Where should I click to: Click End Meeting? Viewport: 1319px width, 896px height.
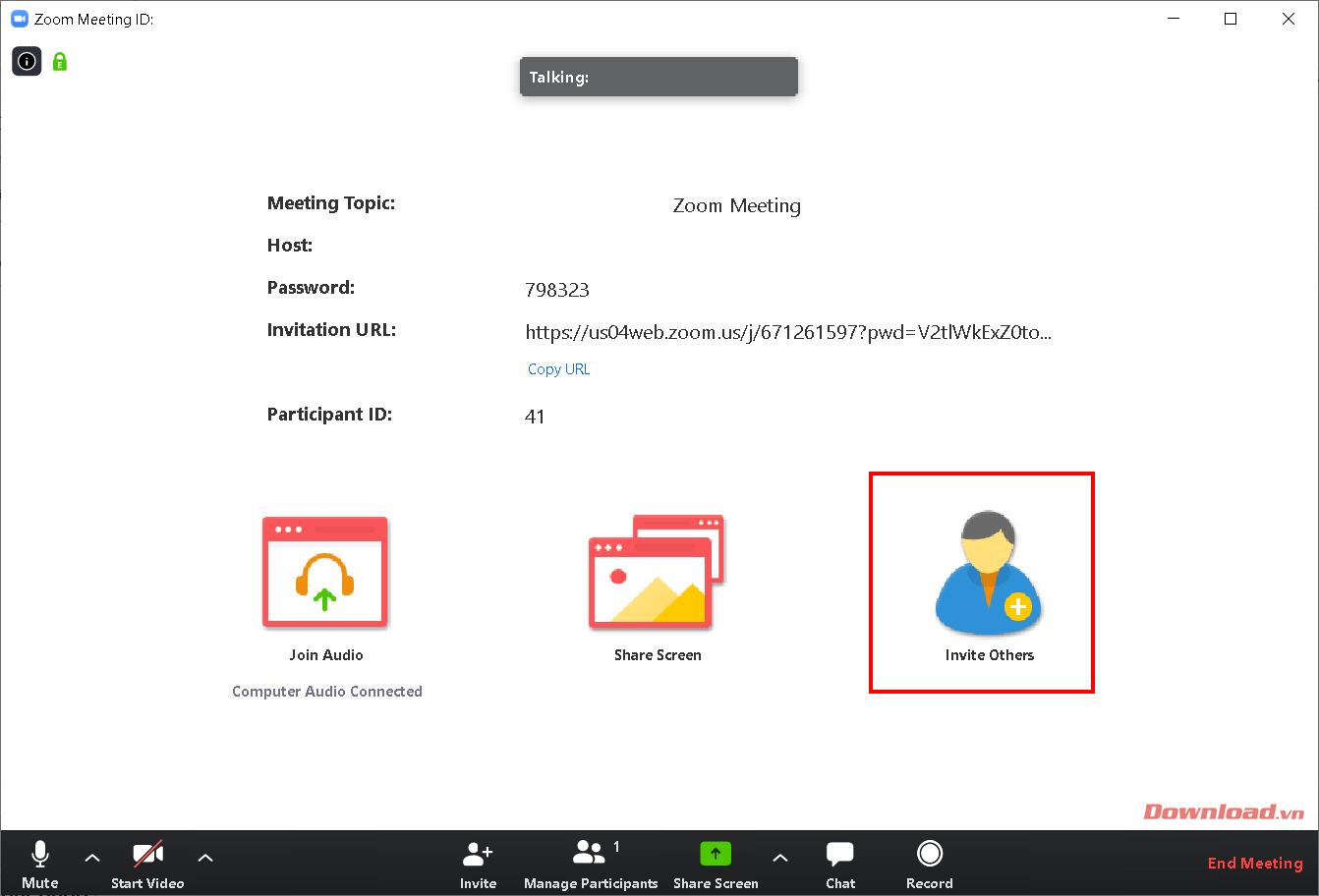tap(1255, 864)
